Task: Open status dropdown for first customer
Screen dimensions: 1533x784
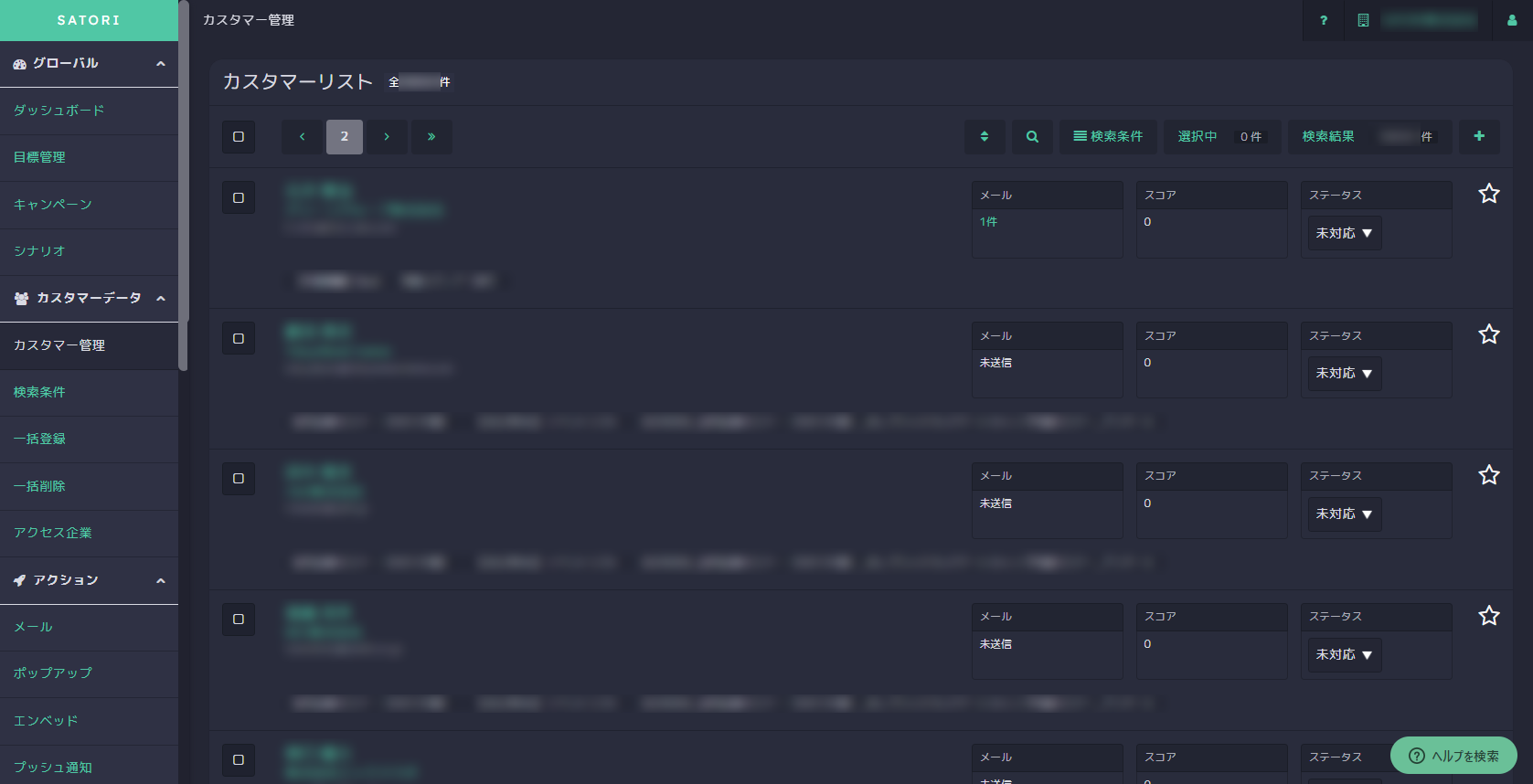Action: pyautogui.click(x=1344, y=233)
